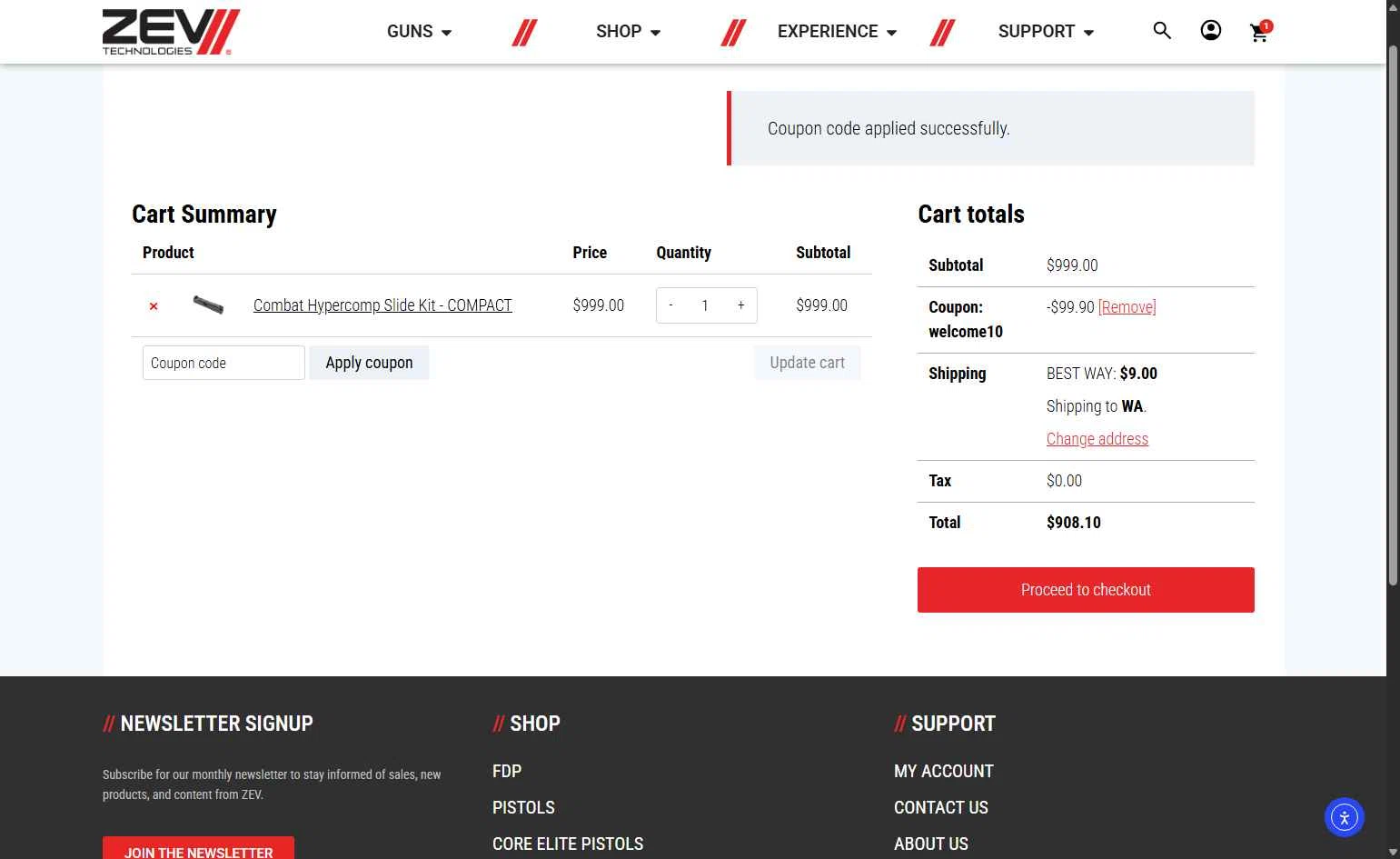Open the slide kit product thumbnail

pyautogui.click(x=208, y=305)
